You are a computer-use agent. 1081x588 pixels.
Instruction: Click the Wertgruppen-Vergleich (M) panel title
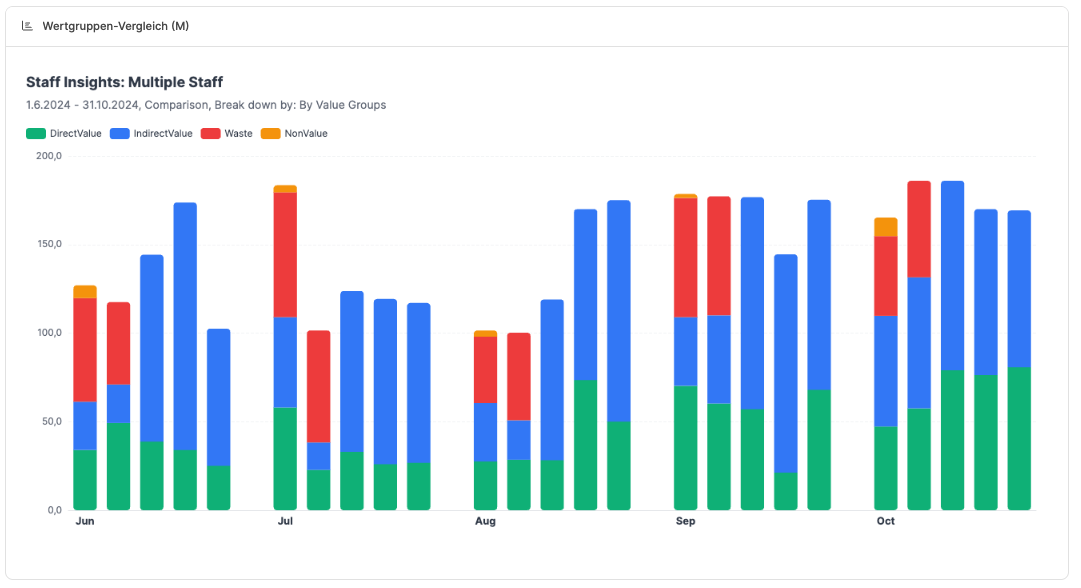point(116,26)
